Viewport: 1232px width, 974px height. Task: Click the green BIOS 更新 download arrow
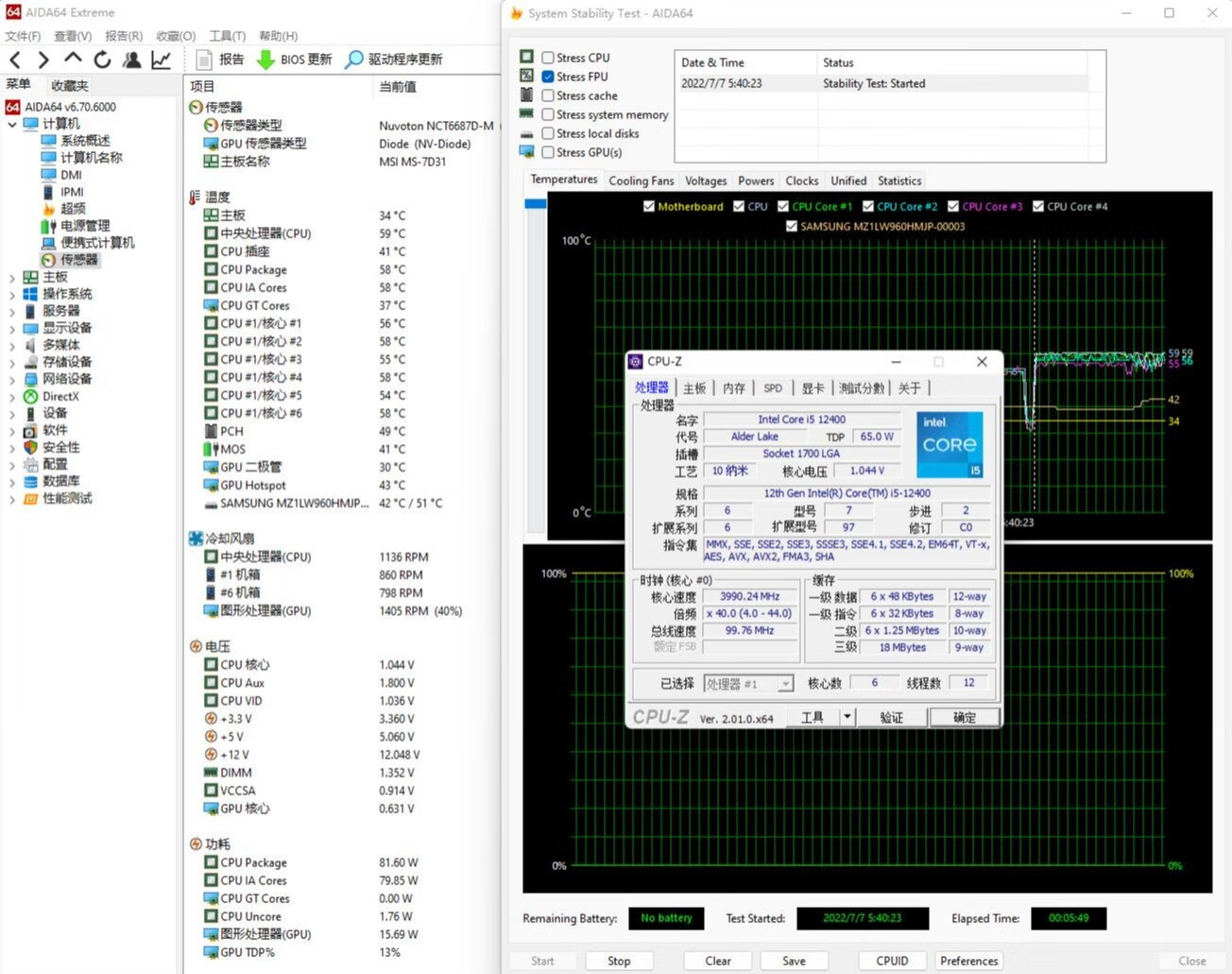pyautogui.click(x=265, y=60)
